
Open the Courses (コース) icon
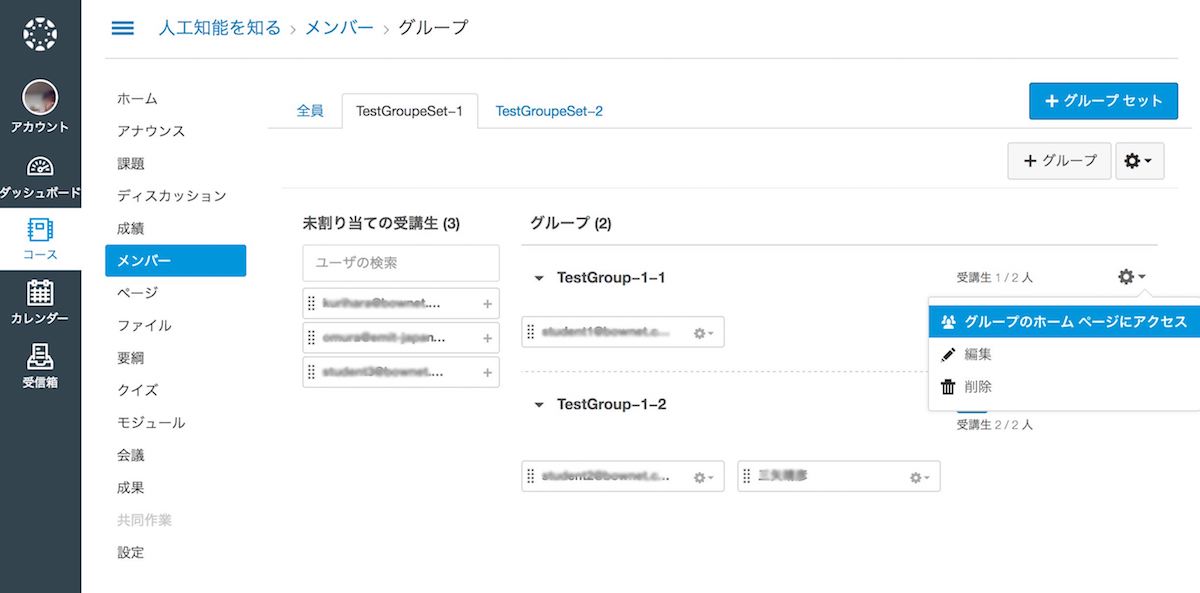click(x=40, y=230)
